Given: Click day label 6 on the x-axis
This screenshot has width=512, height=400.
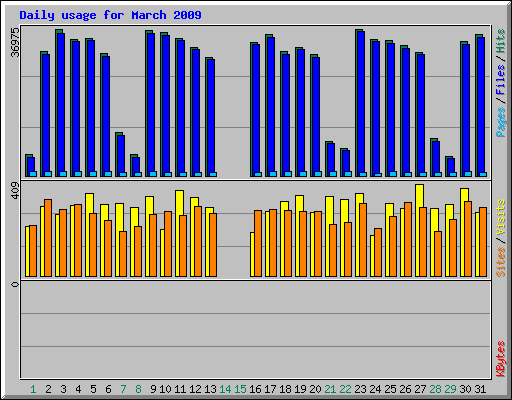Looking at the screenshot, I should coord(108,389).
